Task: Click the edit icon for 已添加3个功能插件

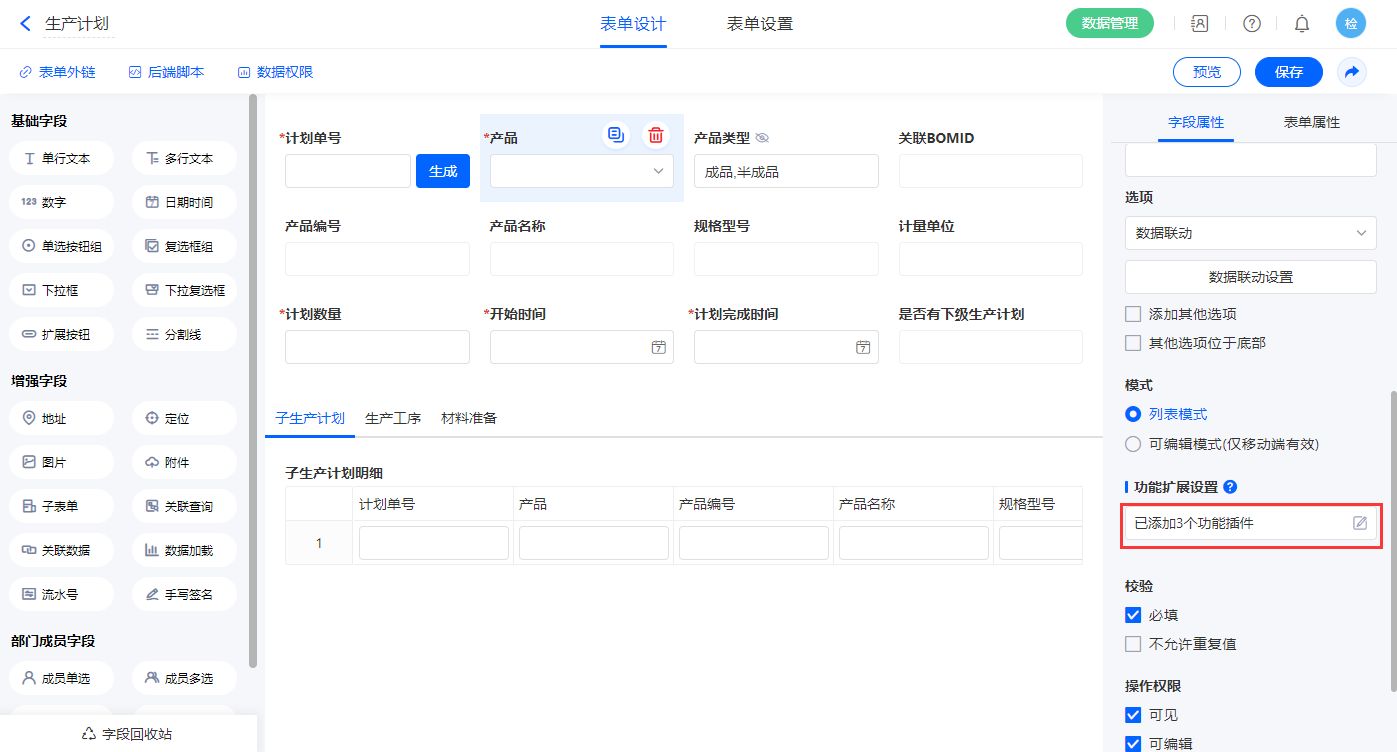Action: tap(1360, 523)
